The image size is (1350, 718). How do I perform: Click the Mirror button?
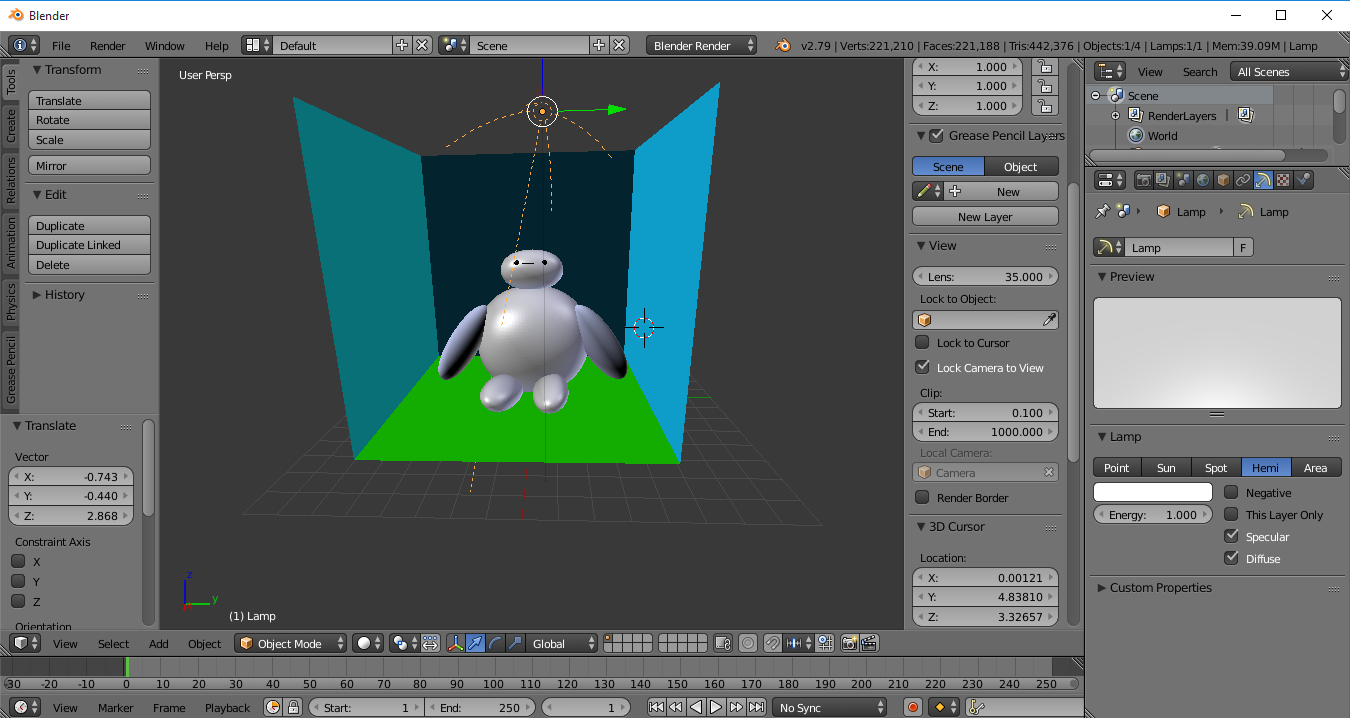(89, 165)
